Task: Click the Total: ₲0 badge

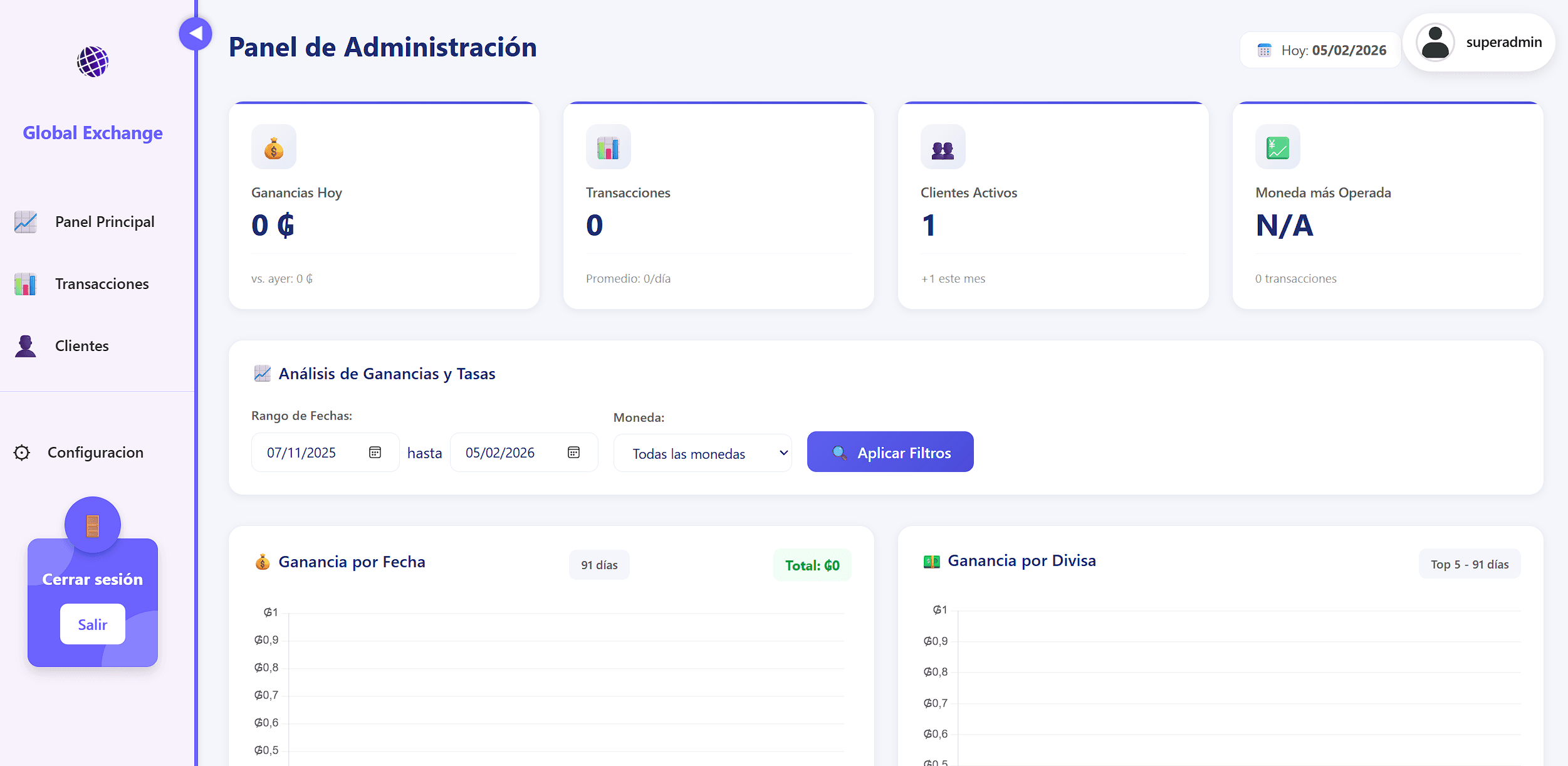Action: (x=812, y=565)
